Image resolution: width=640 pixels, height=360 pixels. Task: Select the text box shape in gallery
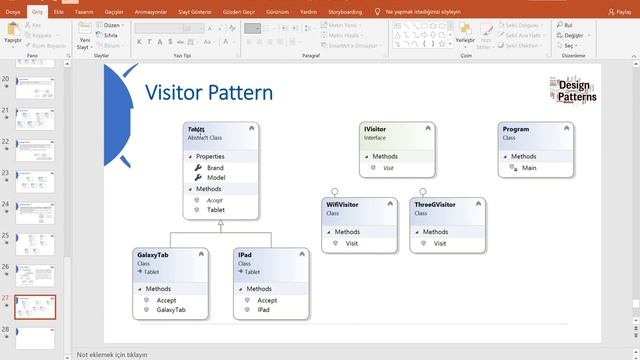click(x=397, y=26)
